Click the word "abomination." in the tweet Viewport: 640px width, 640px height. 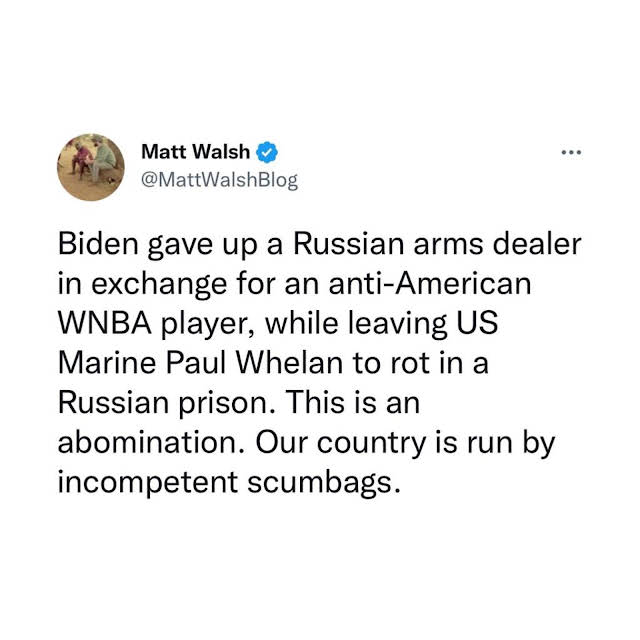[x=152, y=442]
